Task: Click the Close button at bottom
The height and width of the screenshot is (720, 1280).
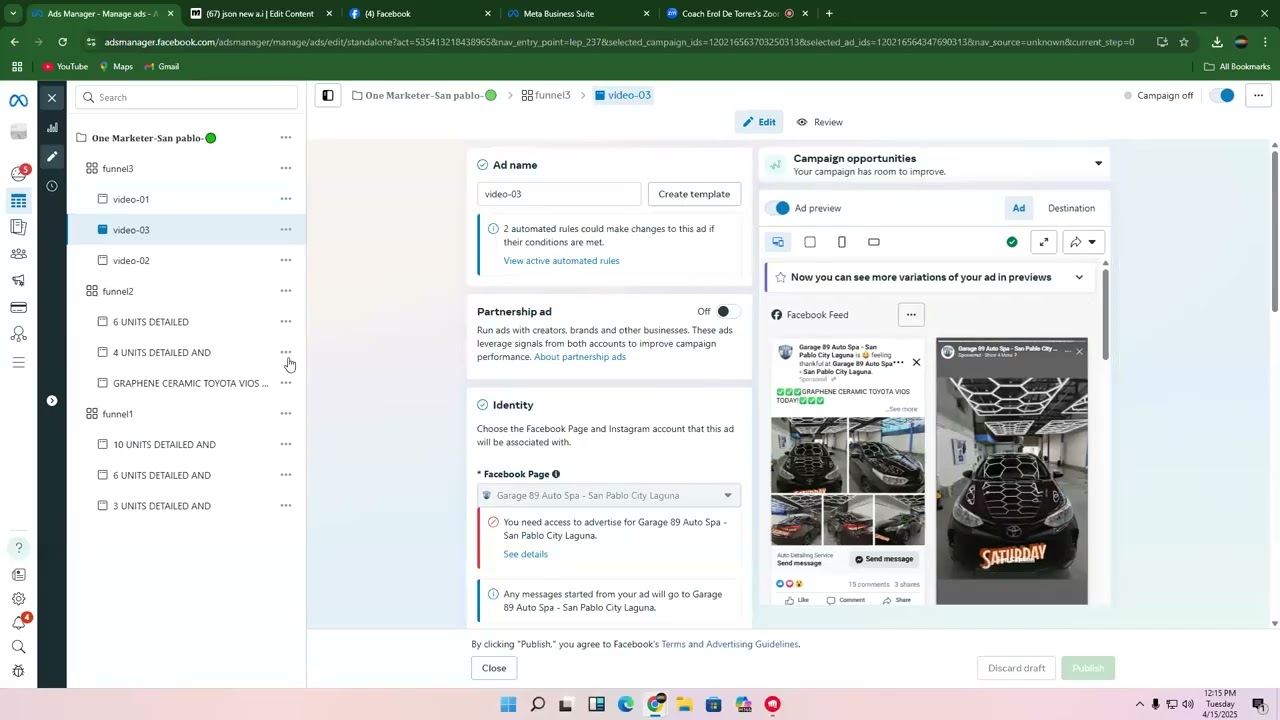Action: tap(494, 668)
